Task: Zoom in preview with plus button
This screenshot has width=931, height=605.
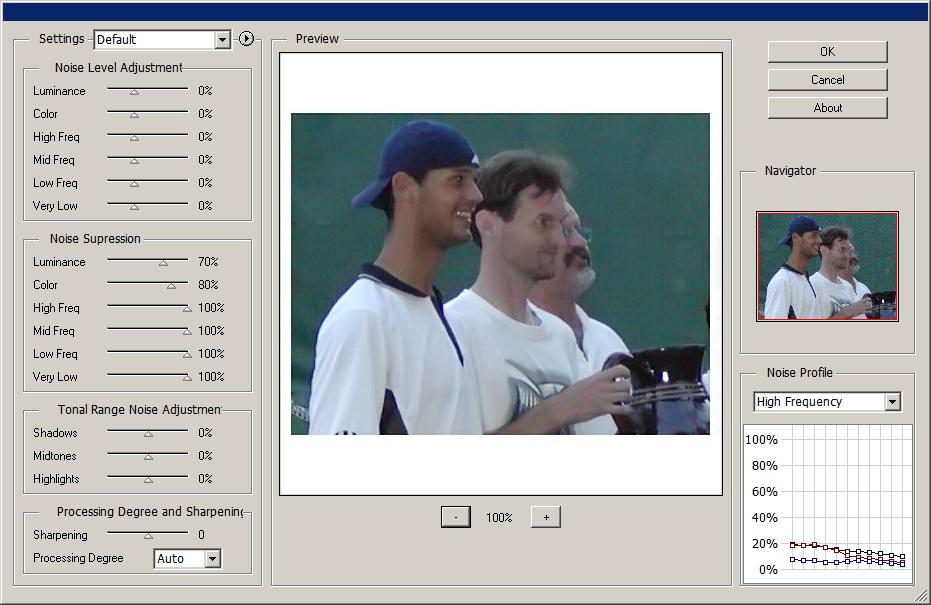Action: 546,517
